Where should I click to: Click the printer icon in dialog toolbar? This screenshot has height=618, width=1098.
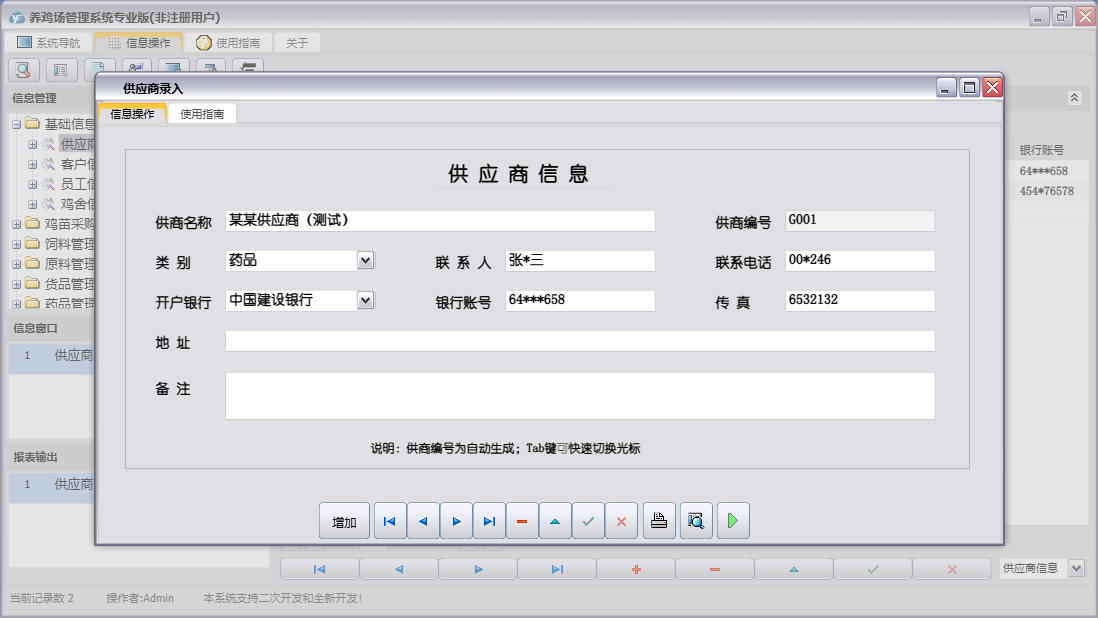click(659, 521)
